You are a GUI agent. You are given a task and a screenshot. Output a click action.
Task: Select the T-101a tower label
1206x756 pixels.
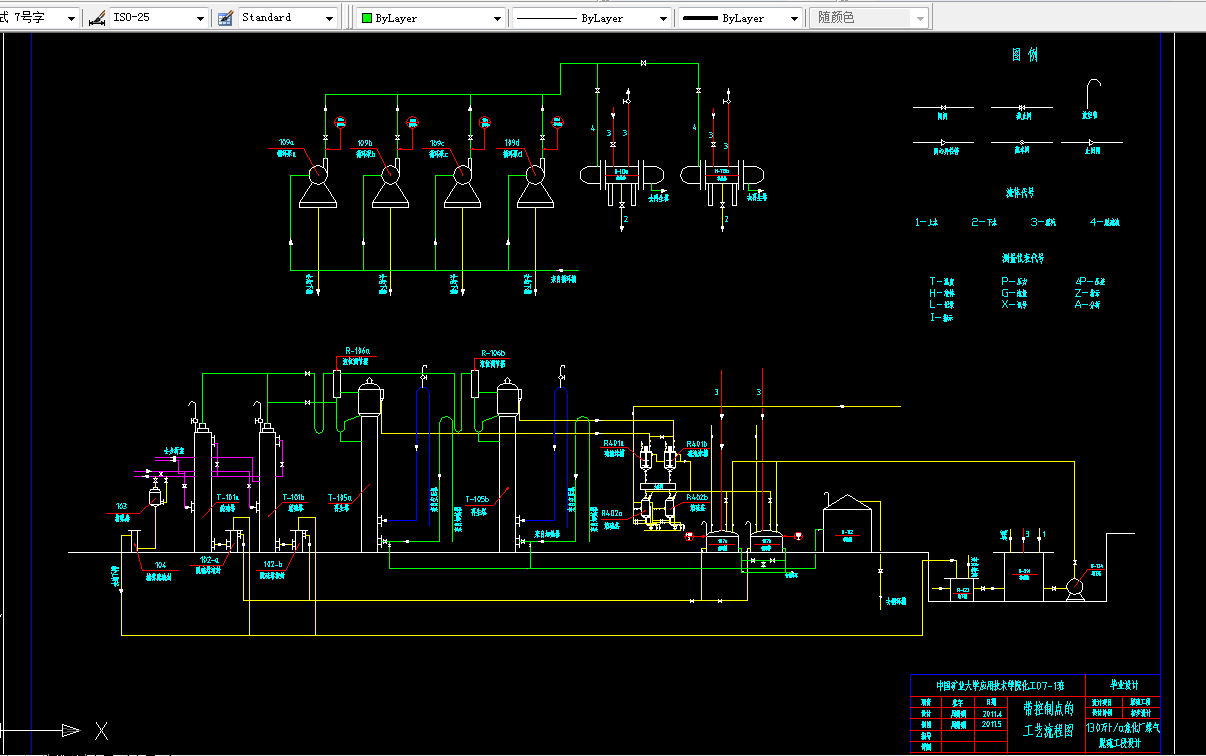[229, 497]
